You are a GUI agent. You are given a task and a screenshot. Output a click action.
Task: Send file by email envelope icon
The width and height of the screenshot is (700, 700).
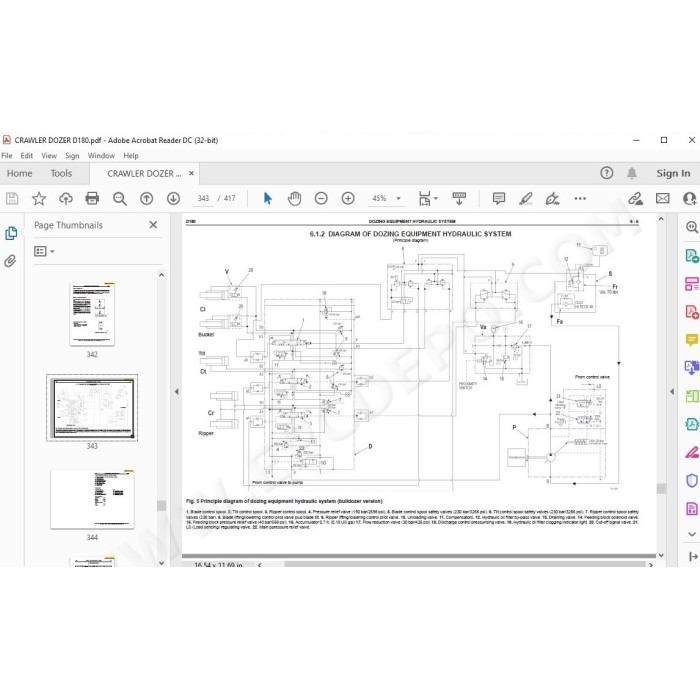662,198
